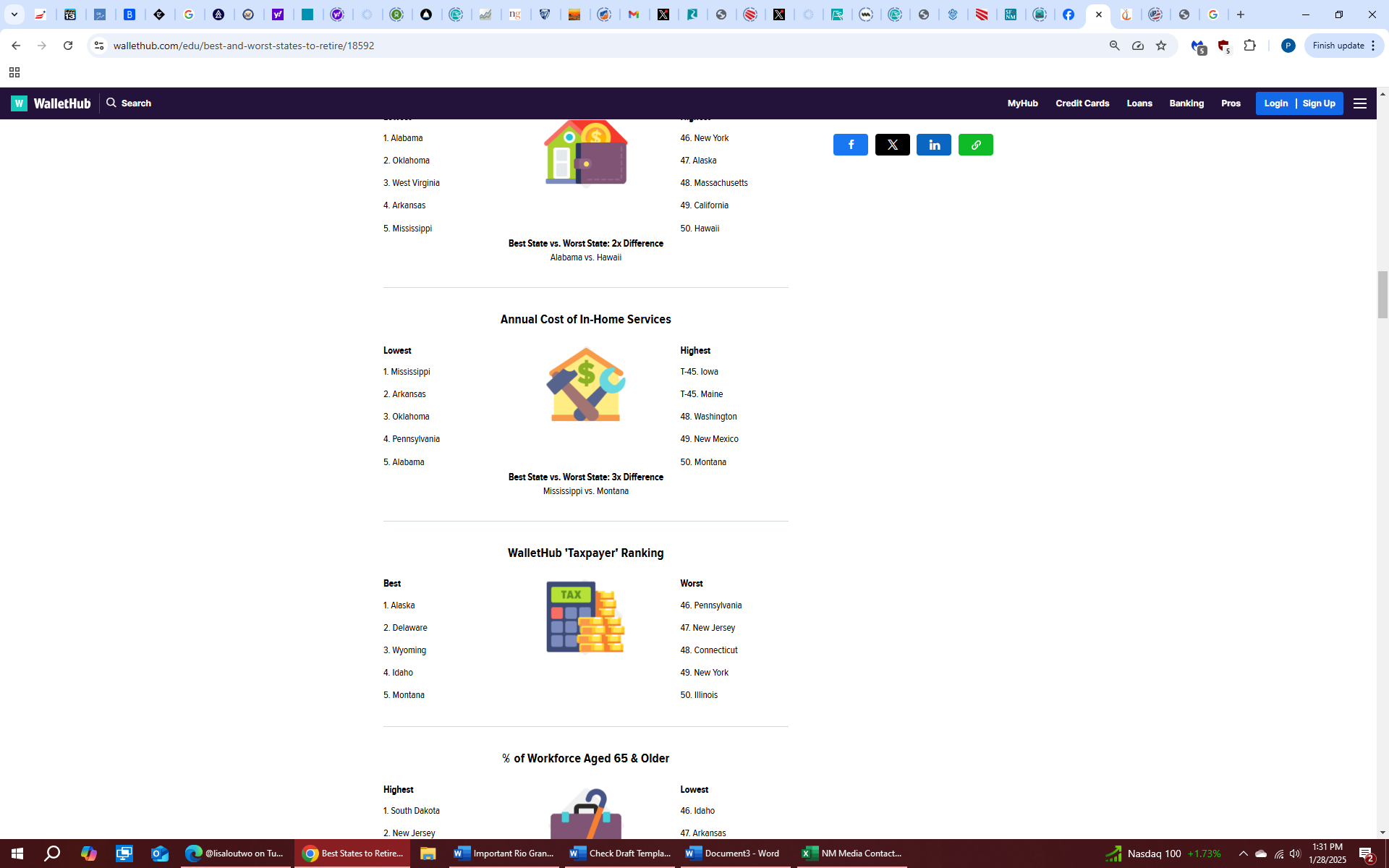The width and height of the screenshot is (1389, 868).
Task: Share article on Facebook
Action: pyautogui.click(x=850, y=145)
